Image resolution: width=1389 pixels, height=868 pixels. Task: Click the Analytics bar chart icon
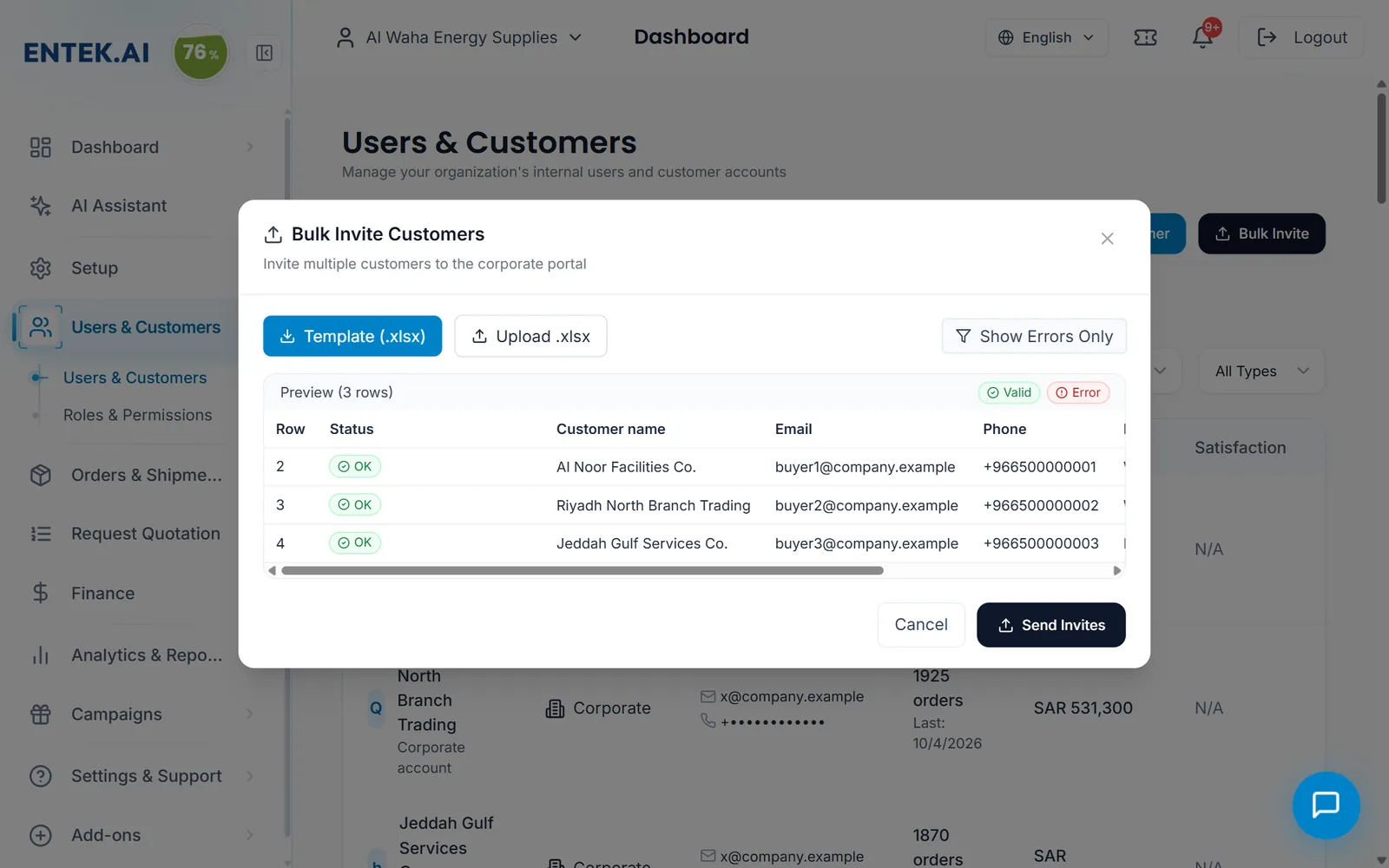click(41, 655)
